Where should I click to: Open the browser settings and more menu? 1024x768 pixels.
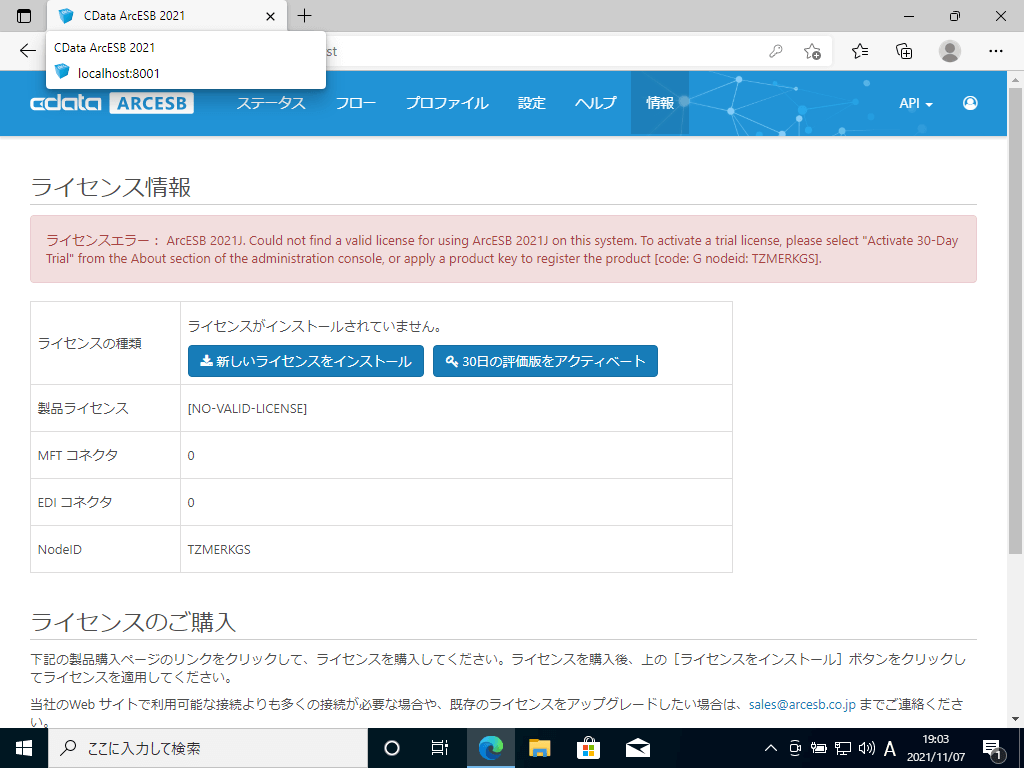click(x=995, y=51)
